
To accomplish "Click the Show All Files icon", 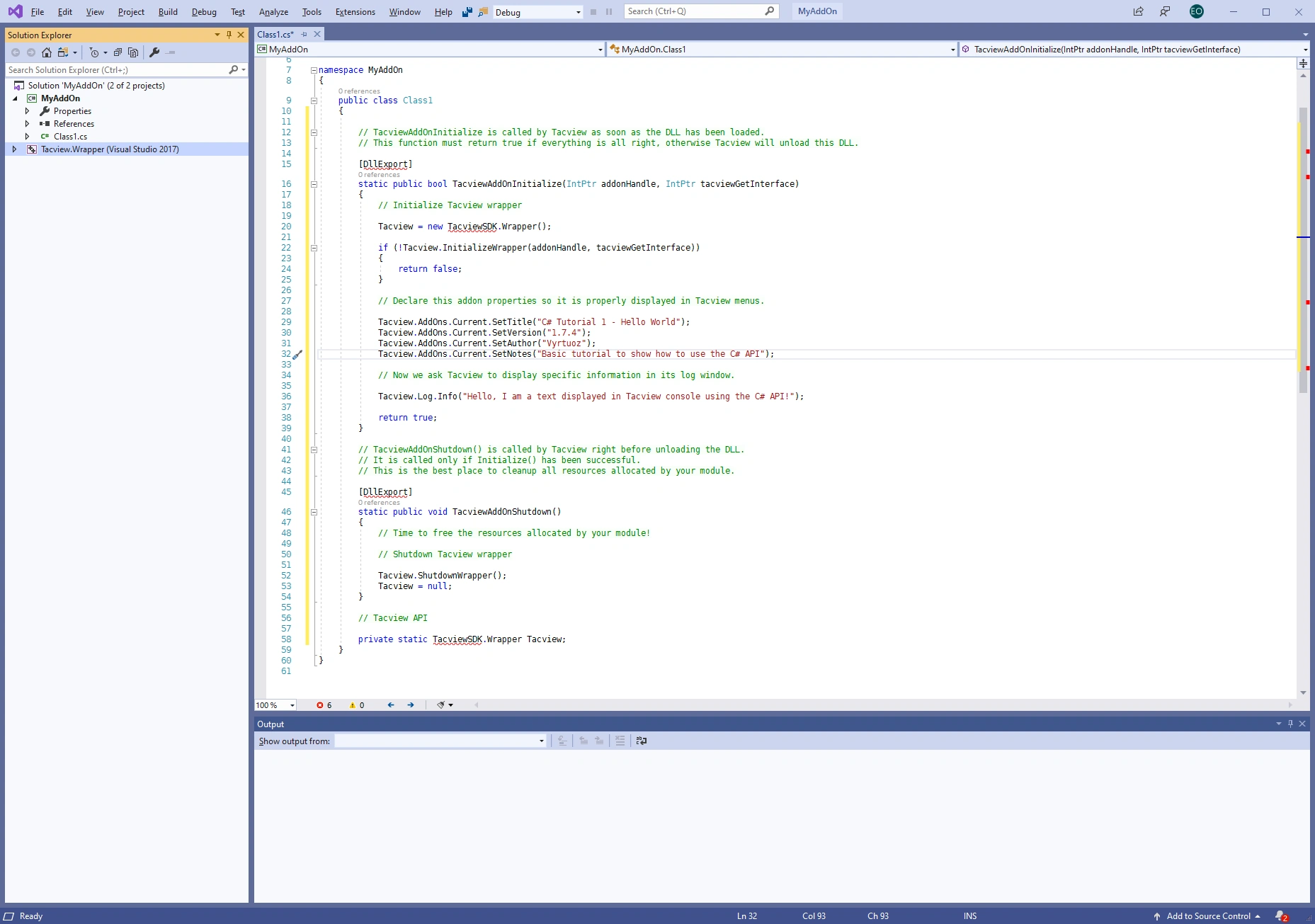I will pyautogui.click(x=133, y=52).
